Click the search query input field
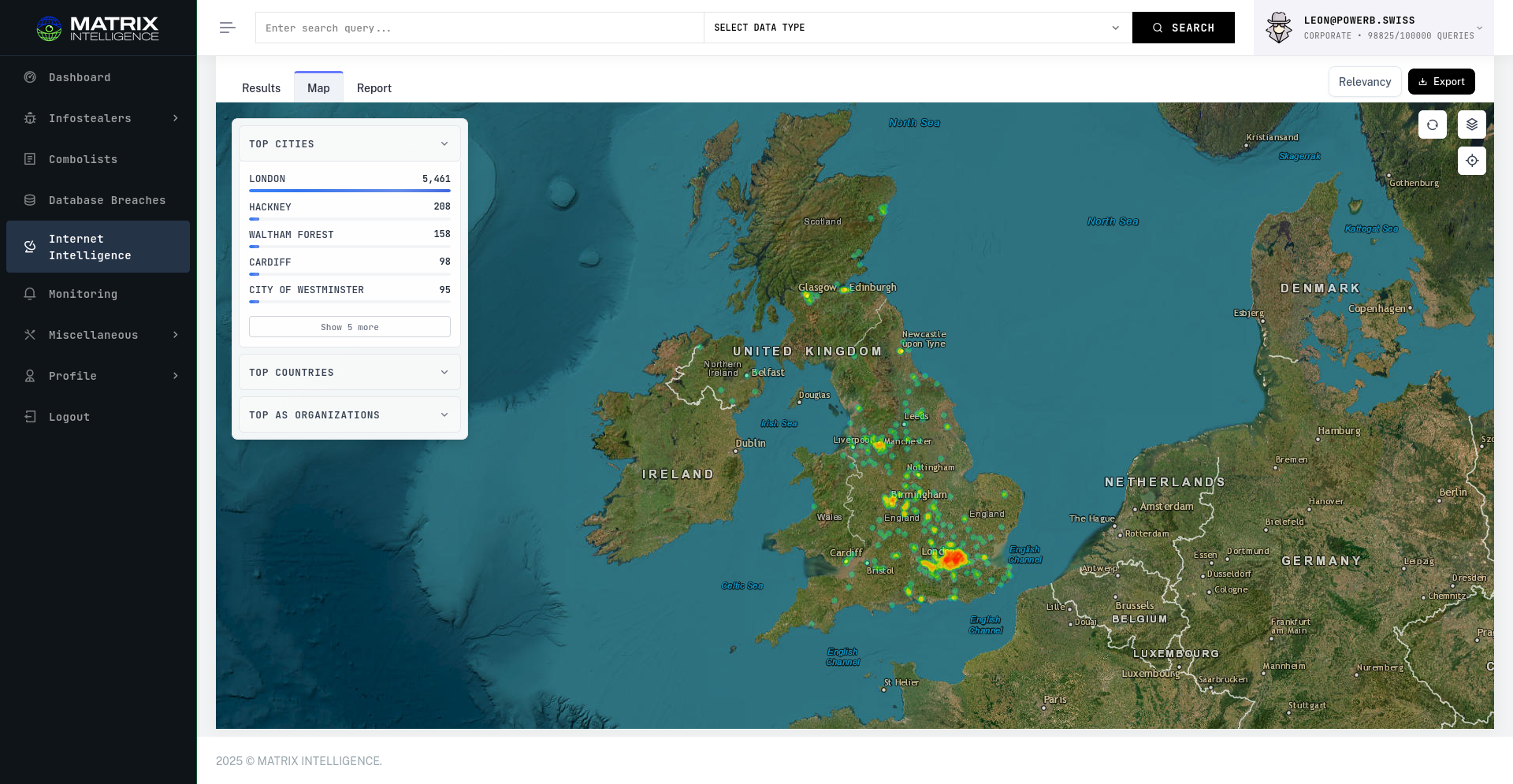This screenshot has height=784, width=1513. [x=479, y=28]
